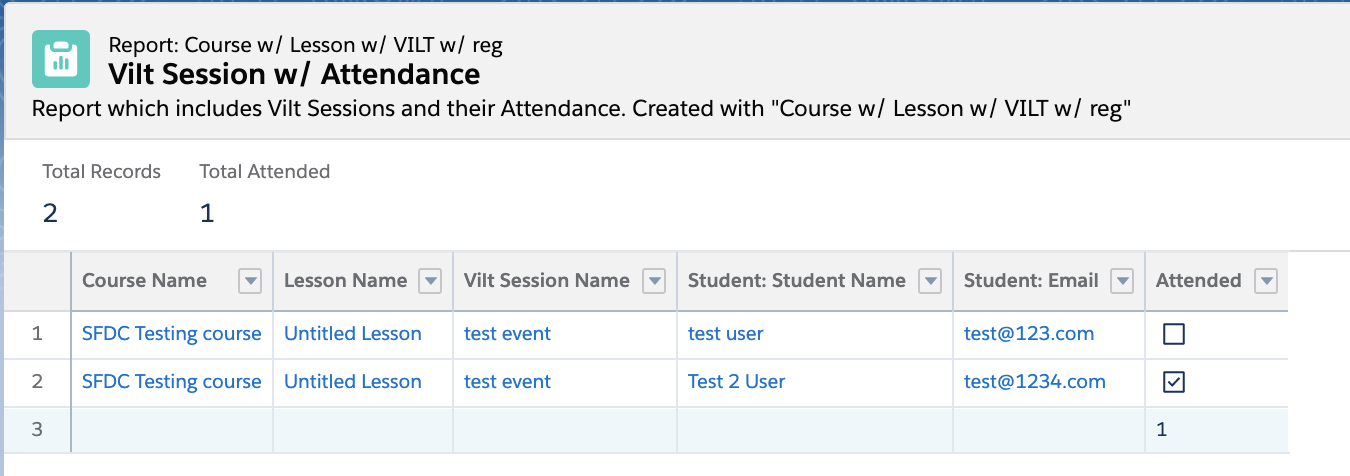Image resolution: width=1350 pixels, height=476 pixels.
Task: Open SFDC Testing course link in row 2
Action: pyautogui.click(x=171, y=382)
